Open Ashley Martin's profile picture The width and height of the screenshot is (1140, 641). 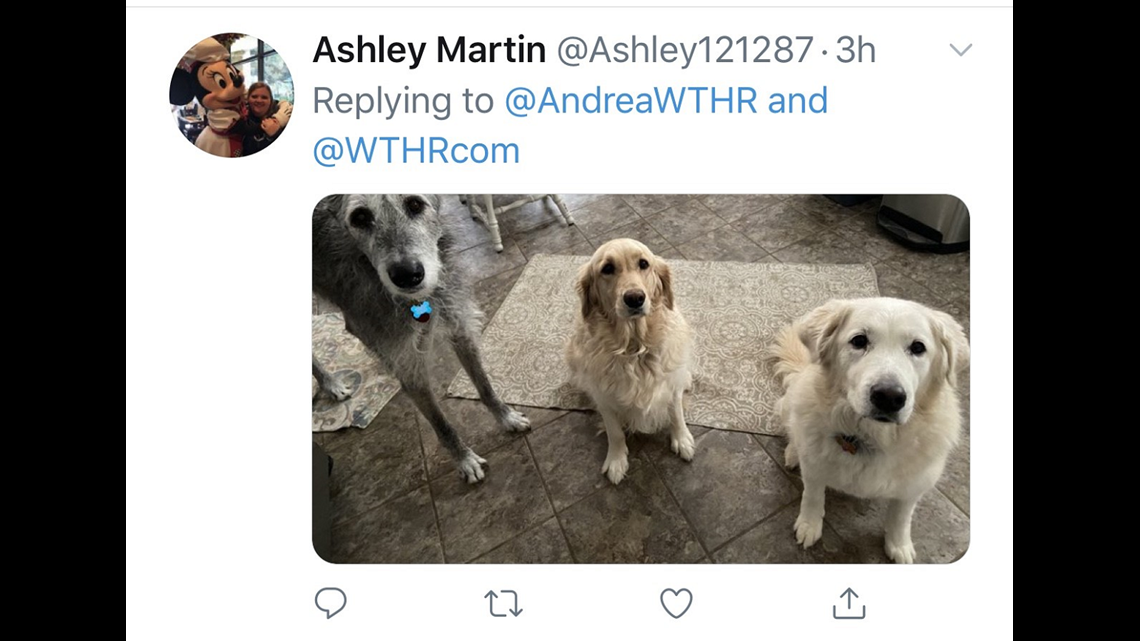232,95
